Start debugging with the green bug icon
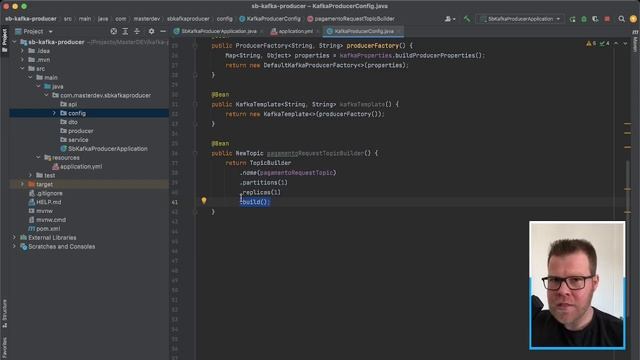Viewport: 640px width, 360px height. (584, 19)
